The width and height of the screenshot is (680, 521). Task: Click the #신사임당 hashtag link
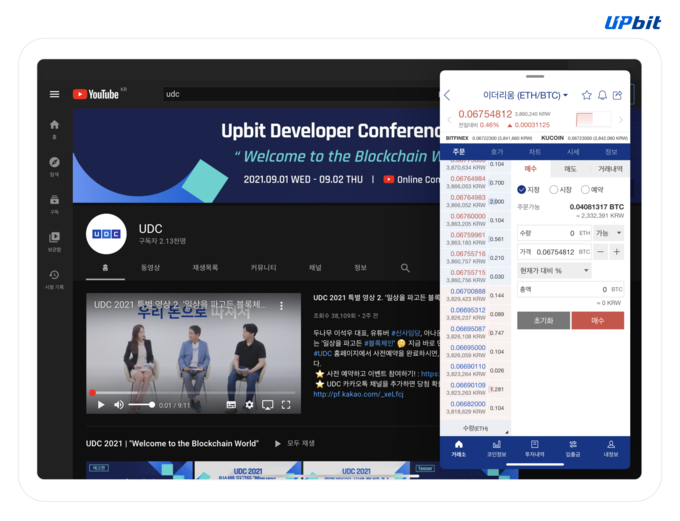(x=405, y=333)
